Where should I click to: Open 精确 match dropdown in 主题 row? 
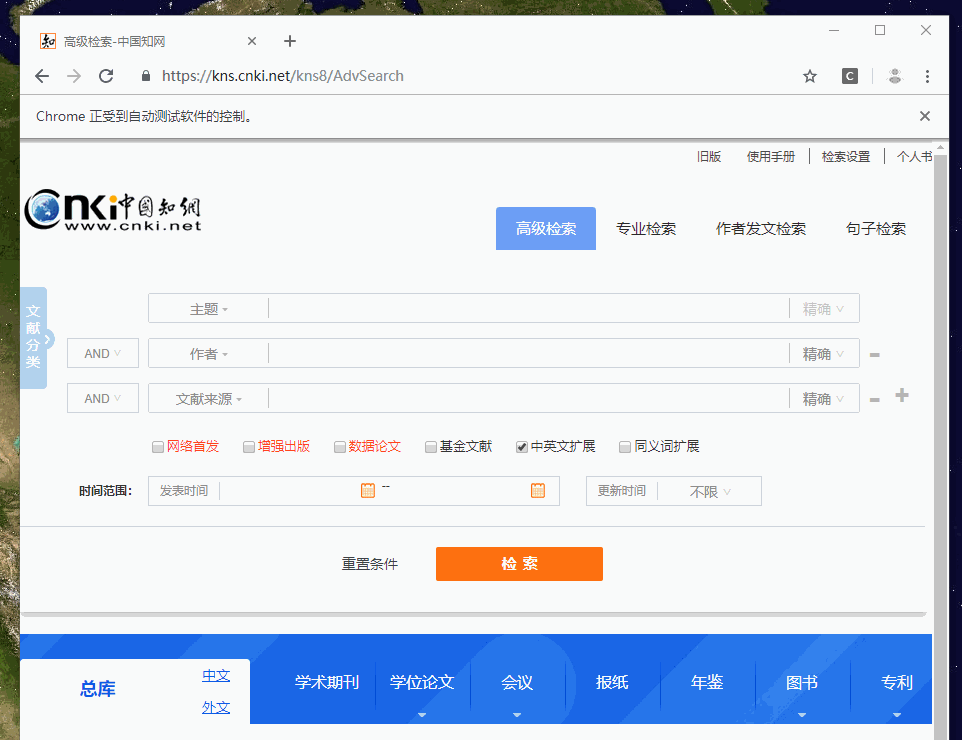[x=823, y=309]
